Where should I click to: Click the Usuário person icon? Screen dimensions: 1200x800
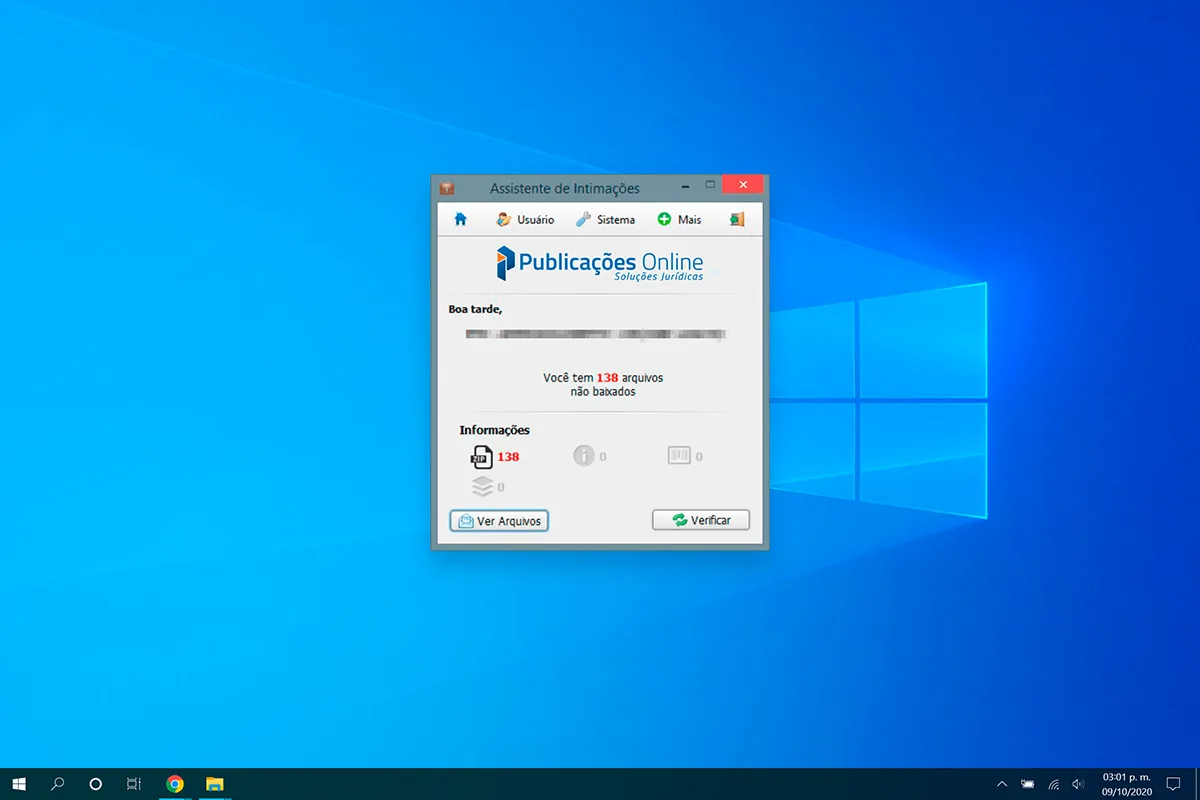504,219
